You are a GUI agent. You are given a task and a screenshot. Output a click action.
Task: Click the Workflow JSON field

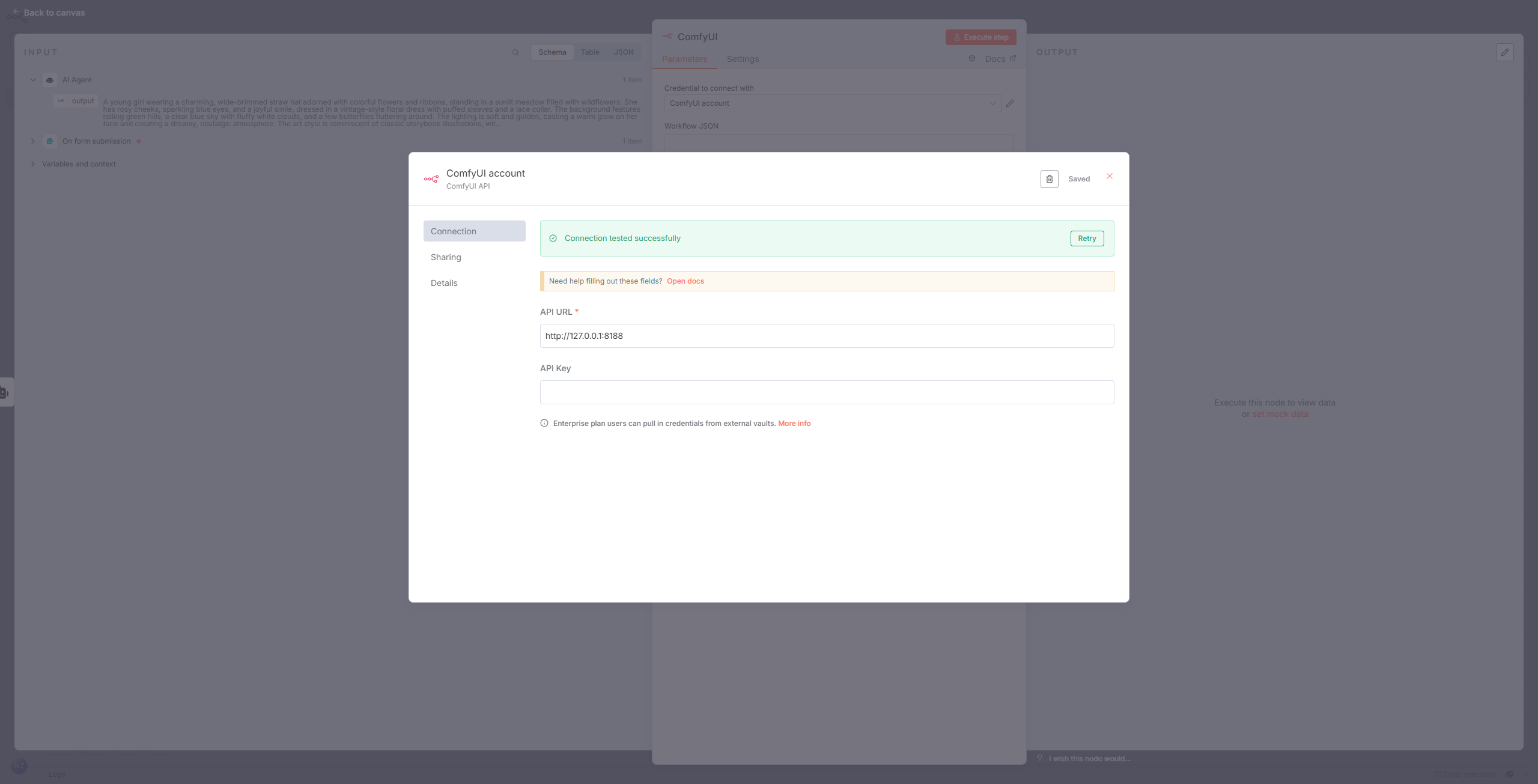click(839, 142)
